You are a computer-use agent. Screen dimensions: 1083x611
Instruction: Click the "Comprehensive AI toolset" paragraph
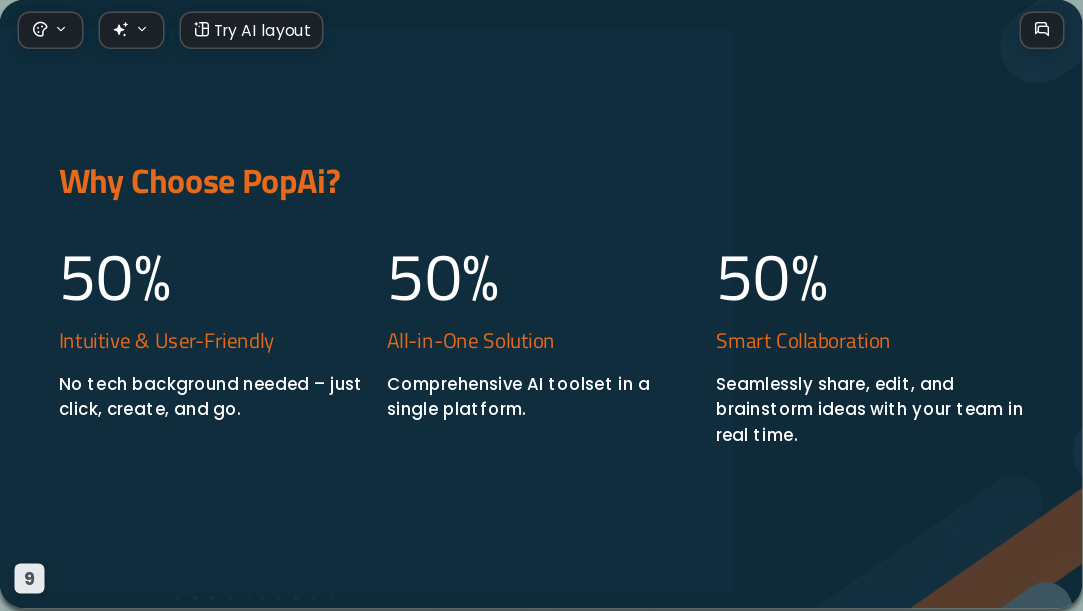click(518, 396)
